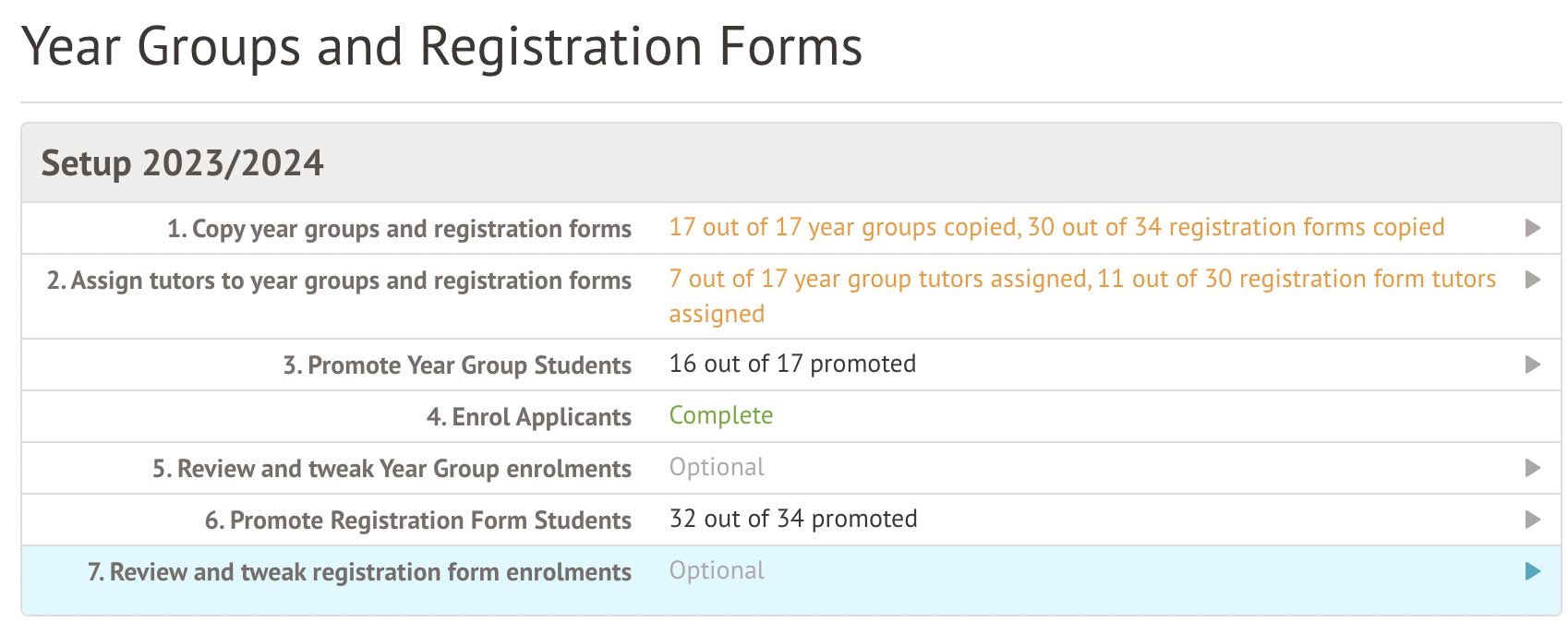Click the green Complete status
1568x622 pixels.
coord(720,415)
